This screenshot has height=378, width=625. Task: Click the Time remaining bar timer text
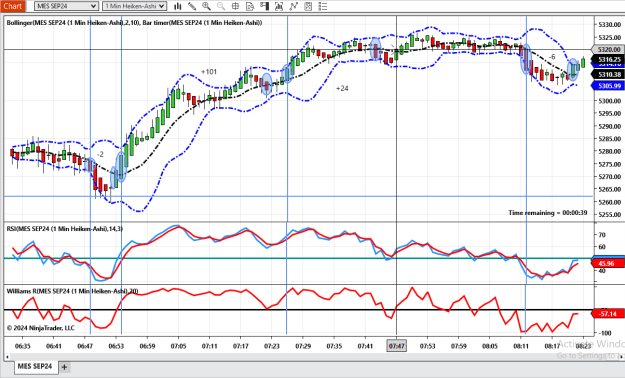coord(548,213)
